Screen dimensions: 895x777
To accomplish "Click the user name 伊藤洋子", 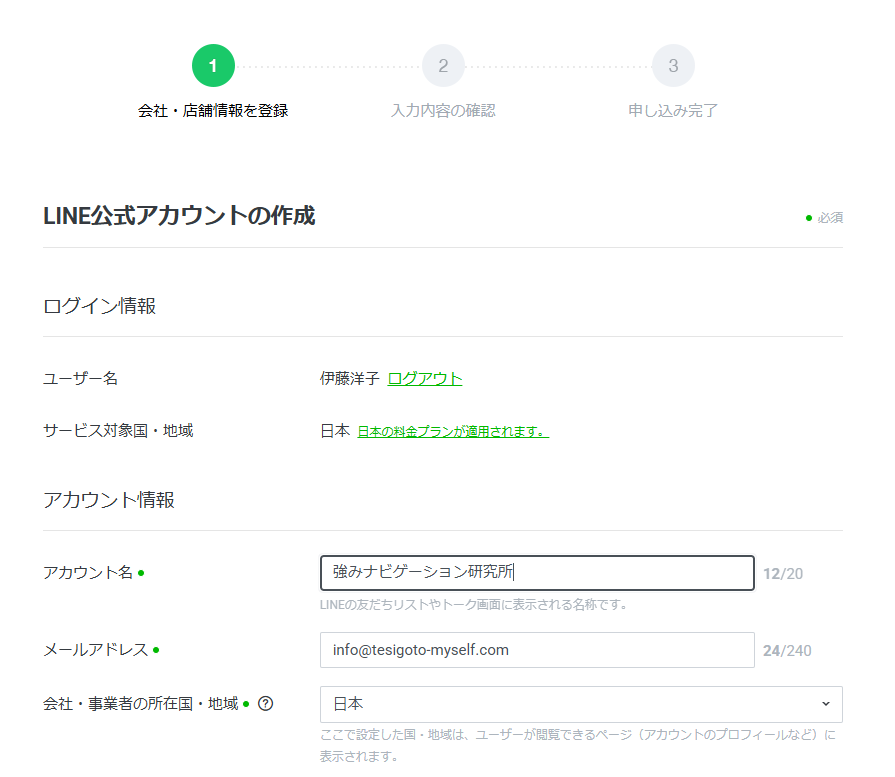I will coord(349,378).
